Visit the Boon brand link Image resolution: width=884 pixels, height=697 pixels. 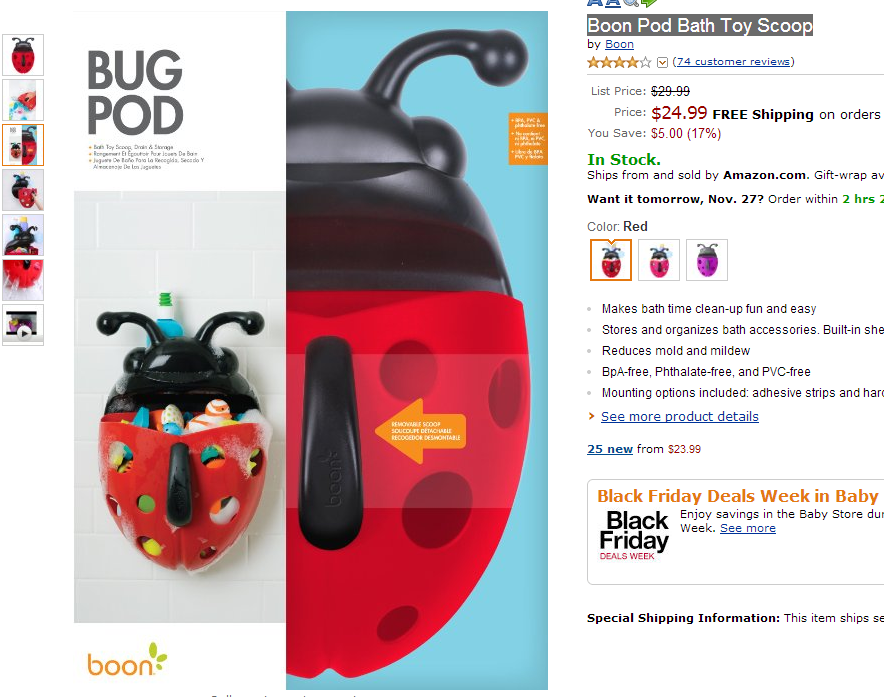coord(619,44)
